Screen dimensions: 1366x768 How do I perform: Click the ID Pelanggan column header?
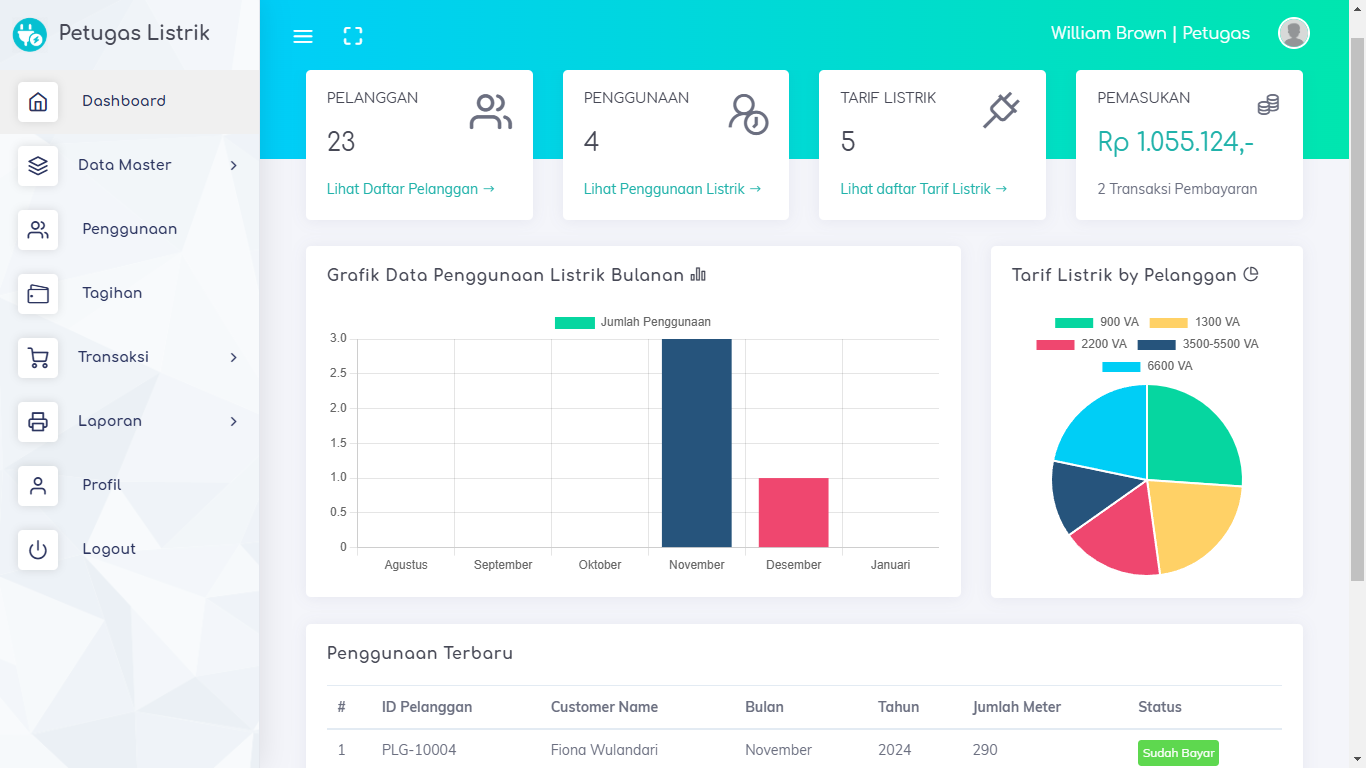427,707
